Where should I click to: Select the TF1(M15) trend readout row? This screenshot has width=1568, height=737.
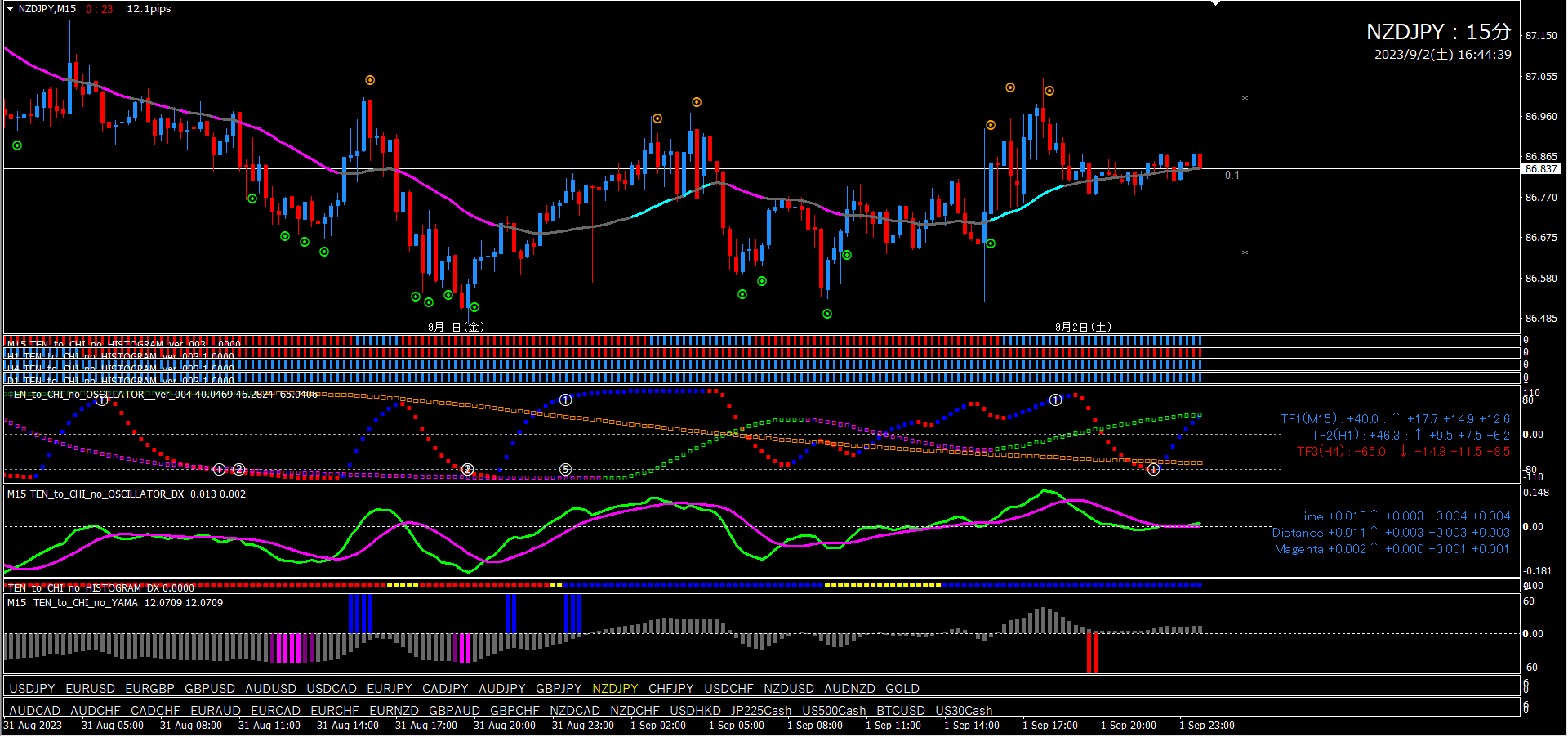1395,419
